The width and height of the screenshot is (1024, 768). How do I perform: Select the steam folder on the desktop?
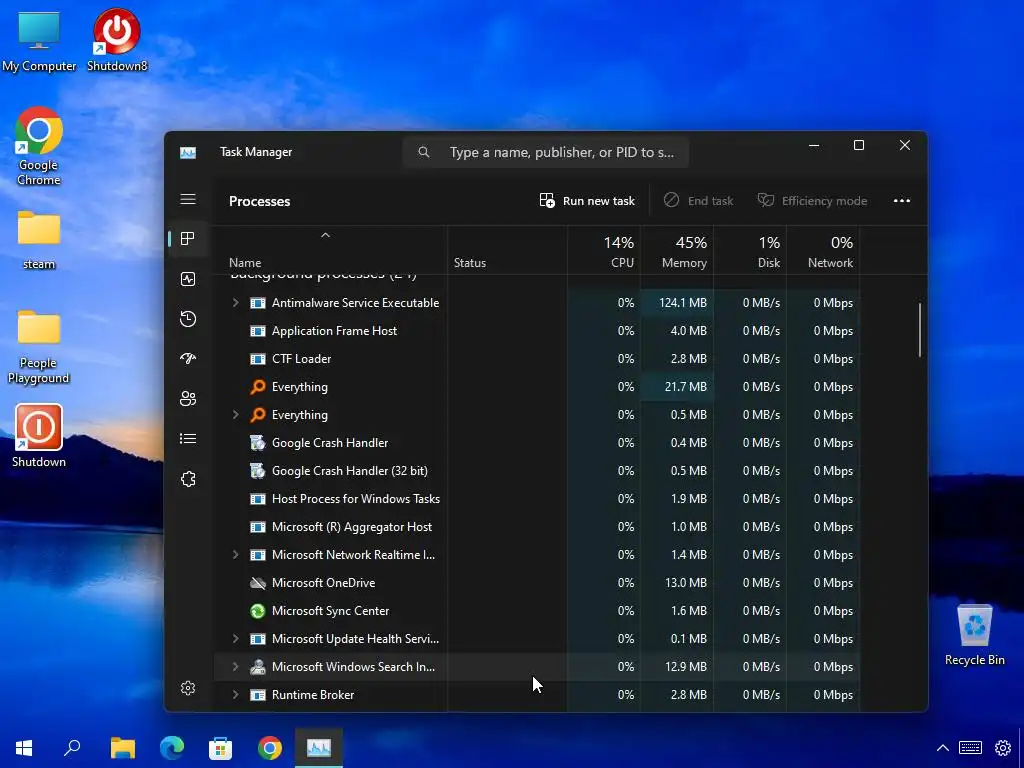tap(39, 240)
